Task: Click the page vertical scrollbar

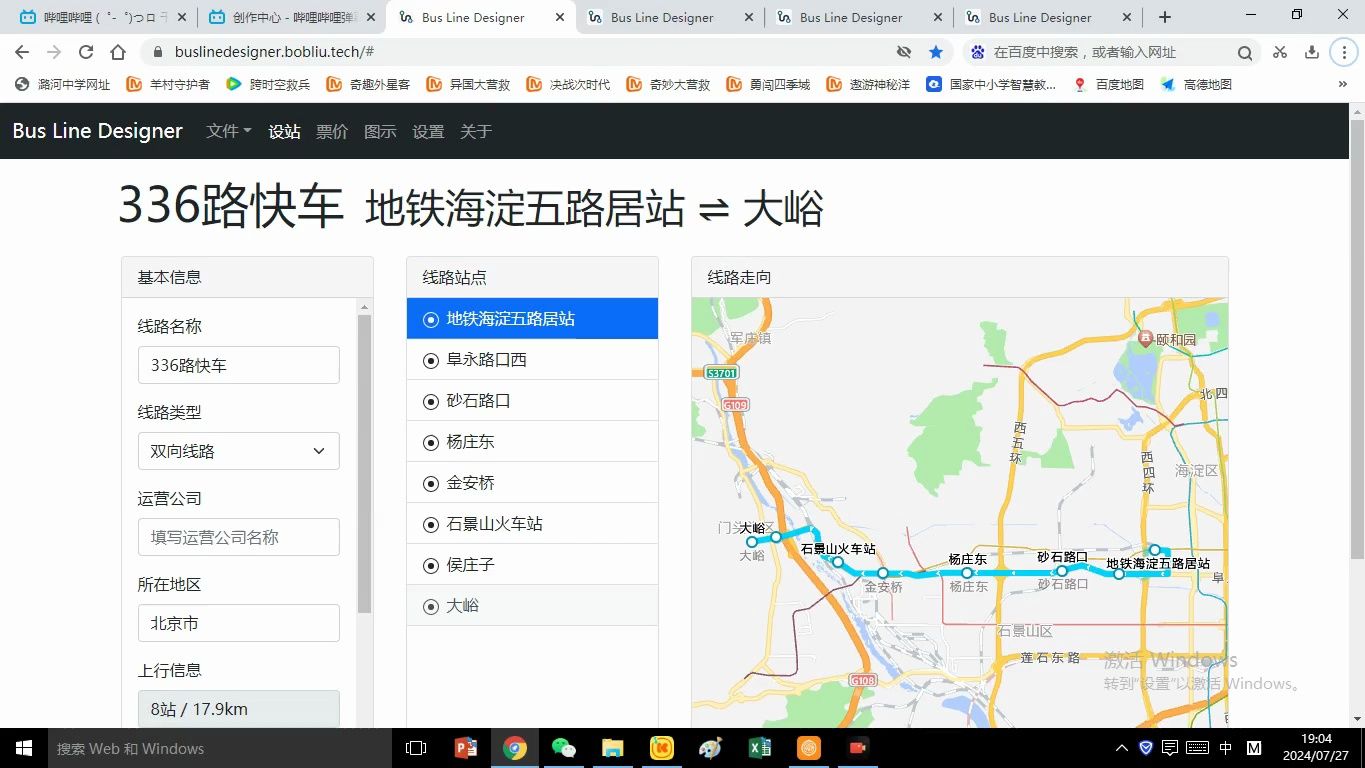Action: (x=1357, y=340)
